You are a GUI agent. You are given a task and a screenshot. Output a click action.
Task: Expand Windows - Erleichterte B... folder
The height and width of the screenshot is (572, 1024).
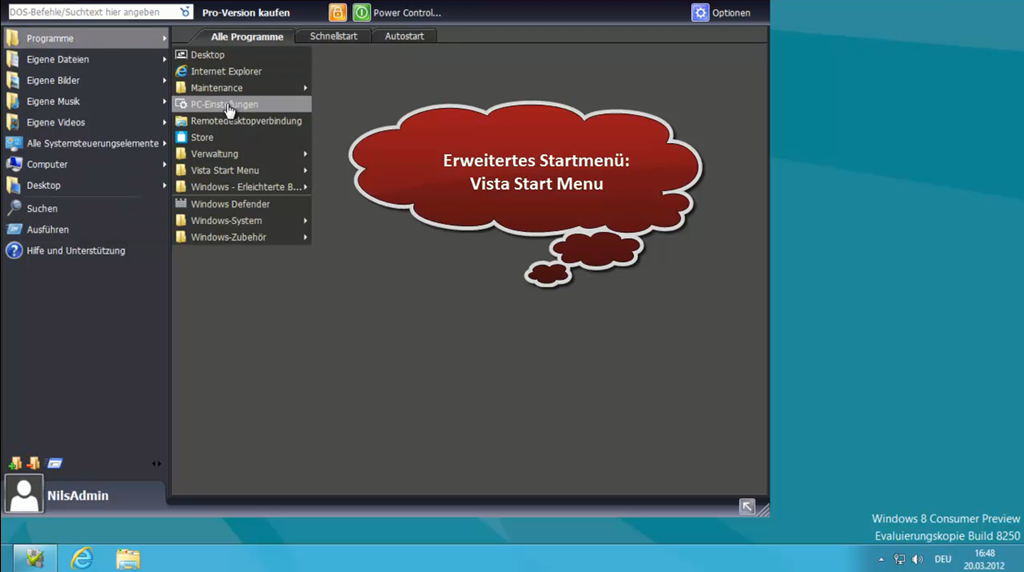242,187
